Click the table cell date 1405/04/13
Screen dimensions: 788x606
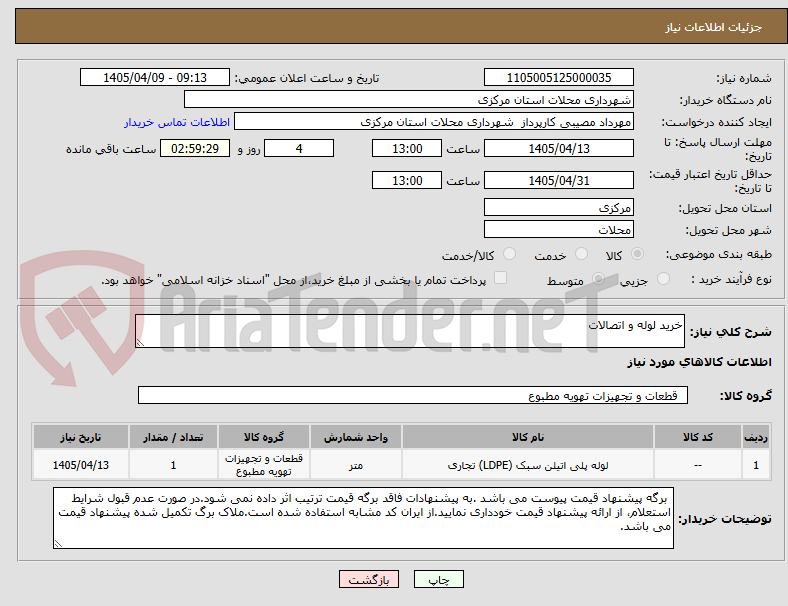(x=81, y=465)
